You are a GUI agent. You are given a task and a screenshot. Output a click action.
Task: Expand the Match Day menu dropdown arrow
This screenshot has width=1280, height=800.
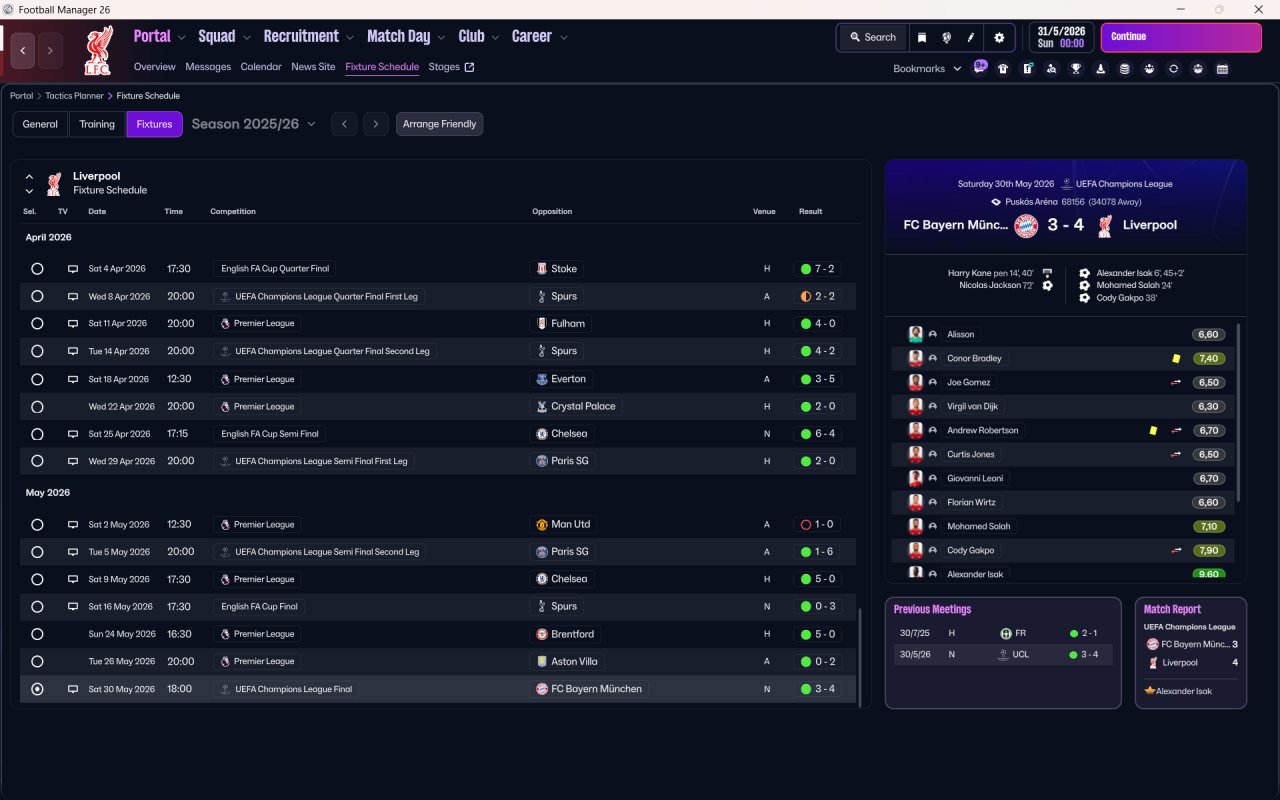tap(441, 38)
